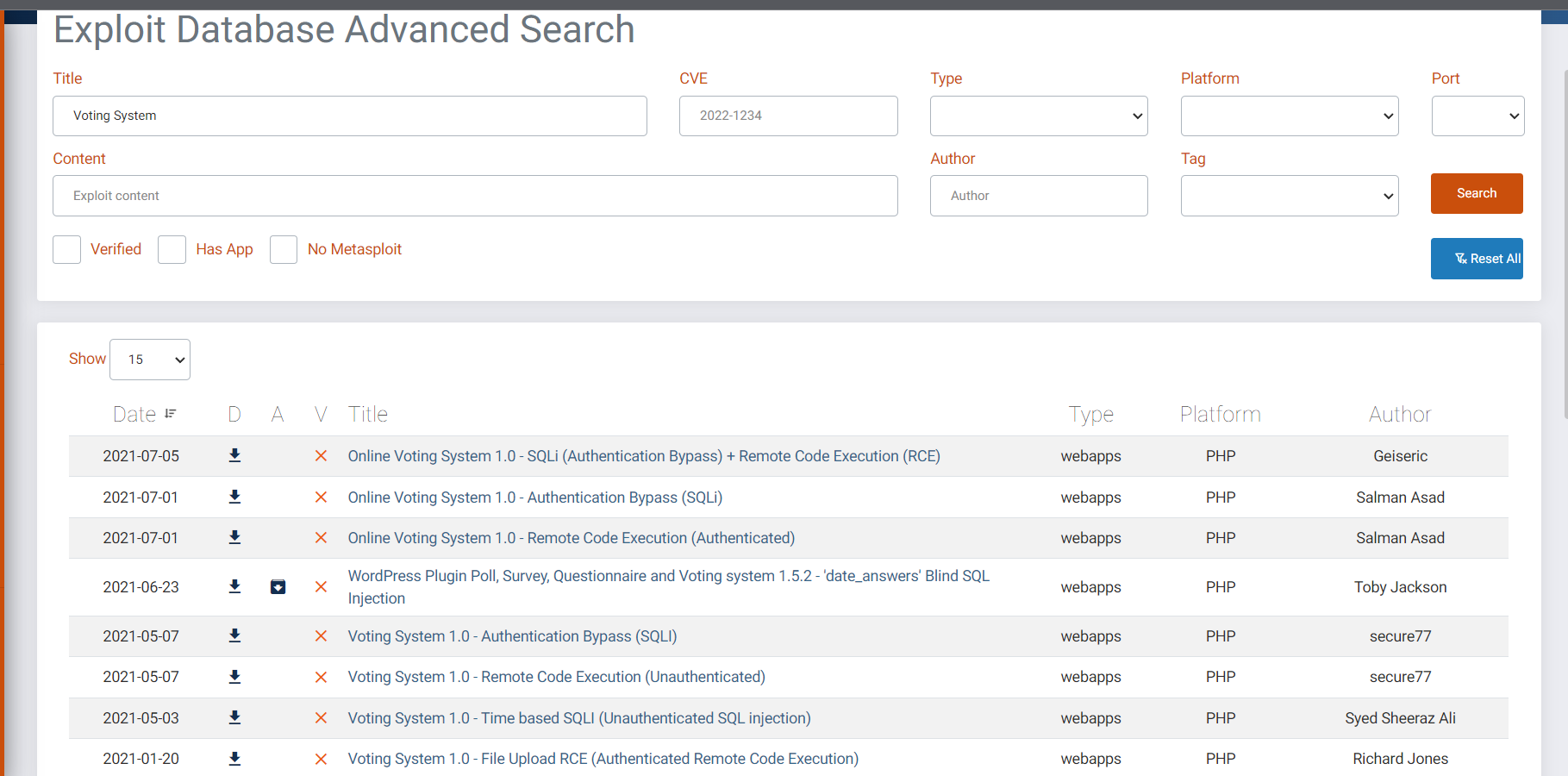This screenshot has width=1568, height=776.
Task: Focus the Title search field
Action: point(350,116)
